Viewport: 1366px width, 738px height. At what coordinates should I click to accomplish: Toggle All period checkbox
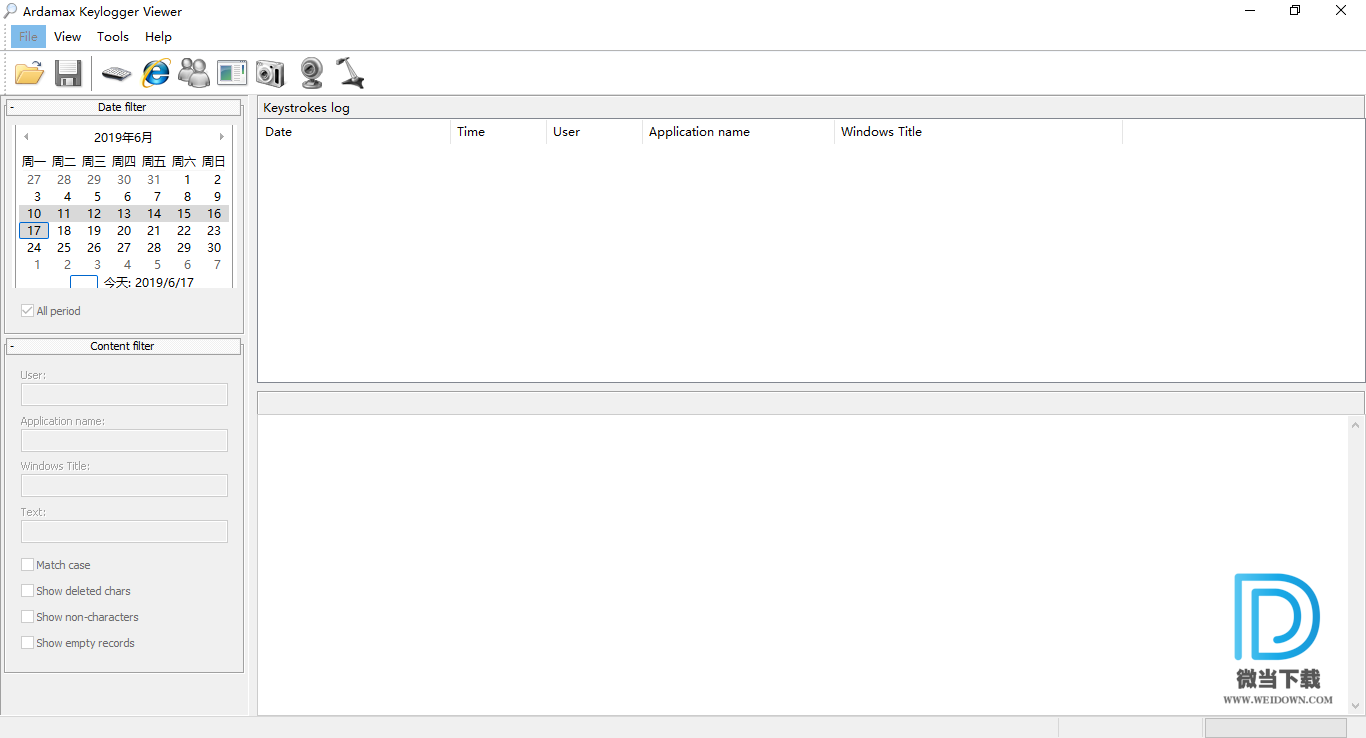tap(28, 311)
